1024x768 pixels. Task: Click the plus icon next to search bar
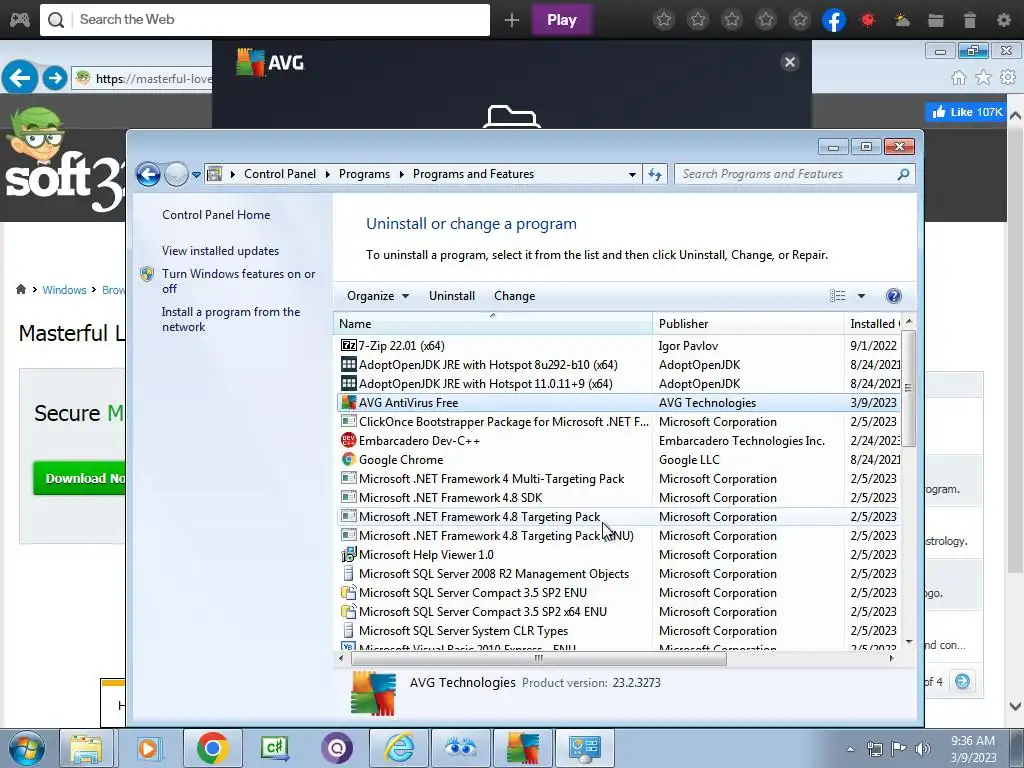click(512, 20)
